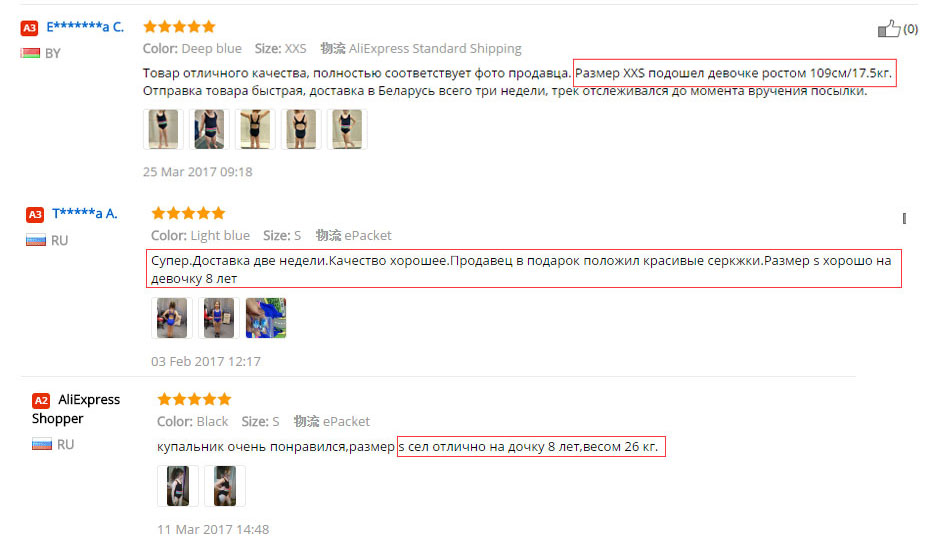Image resolution: width=930 pixels, height=546 pixels.
Task: Open fifth photo in Deep blue review
Action: [347, 129]
